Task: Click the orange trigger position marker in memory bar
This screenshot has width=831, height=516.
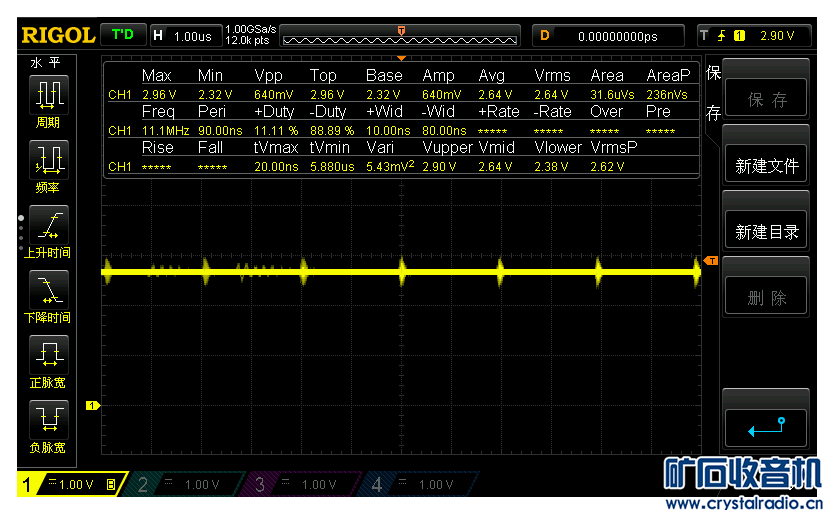Action: click(x=401, y=31)
